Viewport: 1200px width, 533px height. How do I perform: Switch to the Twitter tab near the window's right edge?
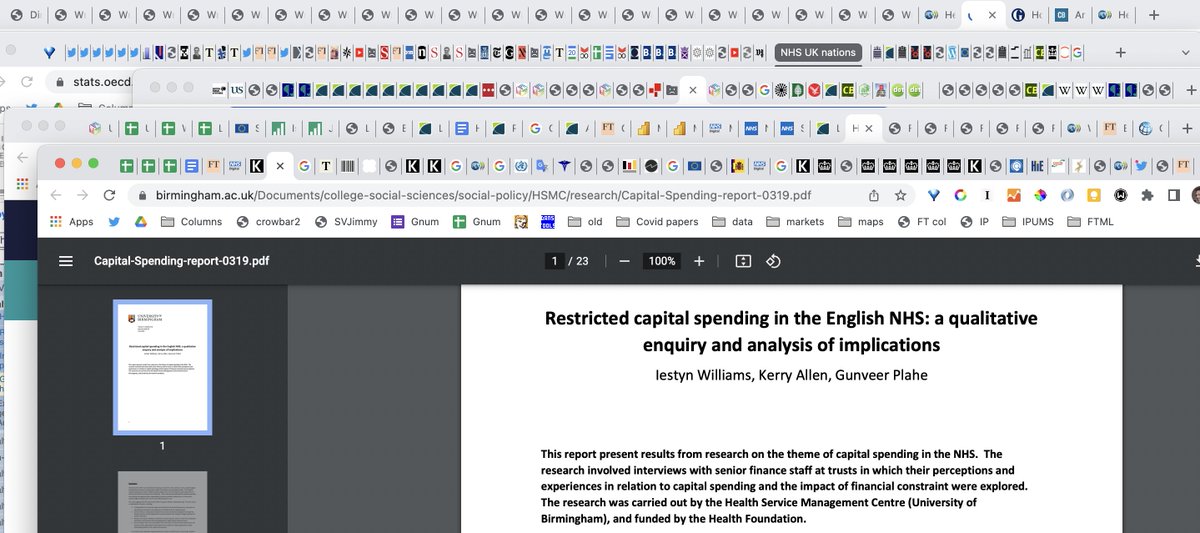[x=1139, y=166]
